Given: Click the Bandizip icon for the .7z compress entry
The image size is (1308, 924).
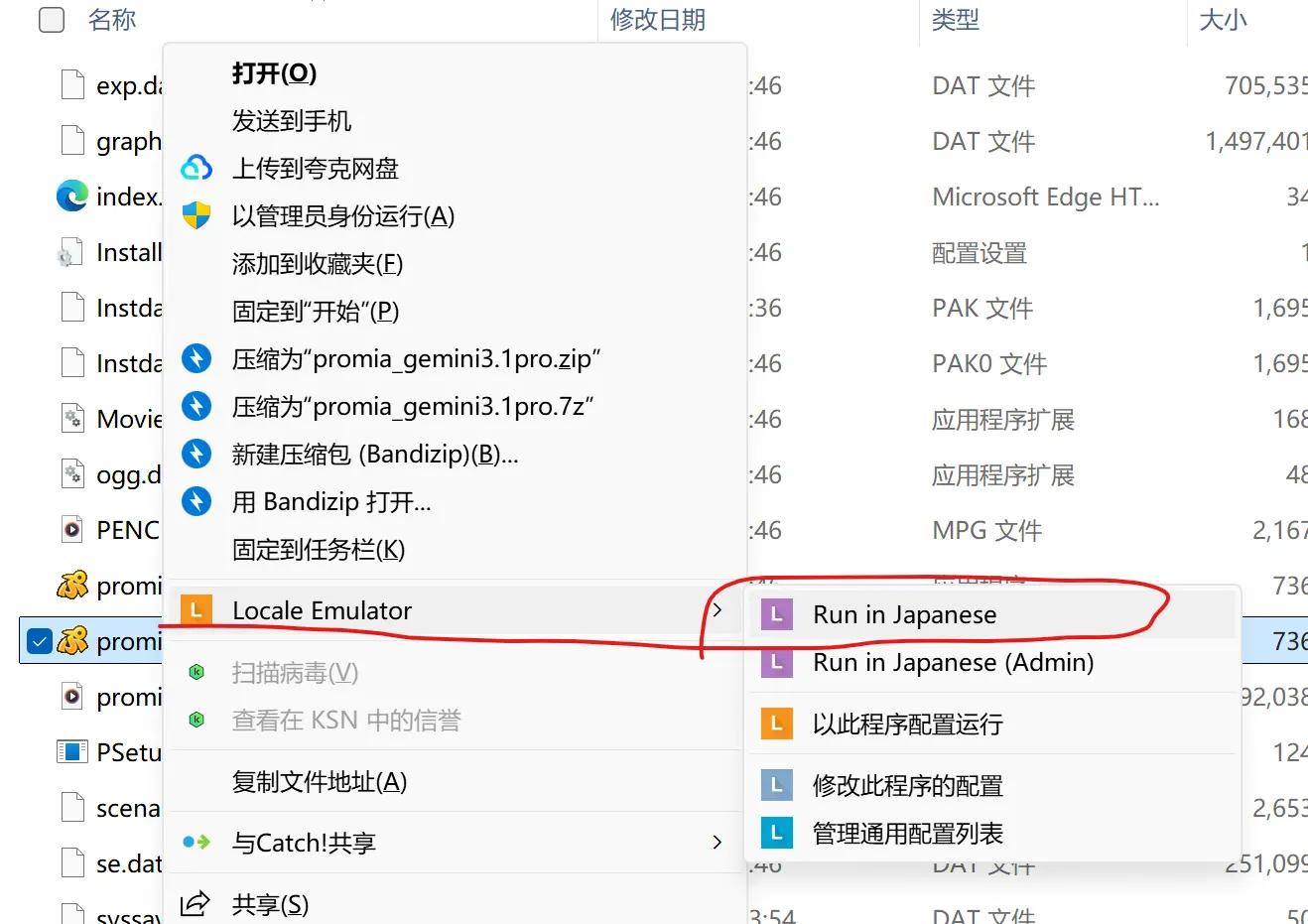Looking at the screenshot, I should pos(196,406).
